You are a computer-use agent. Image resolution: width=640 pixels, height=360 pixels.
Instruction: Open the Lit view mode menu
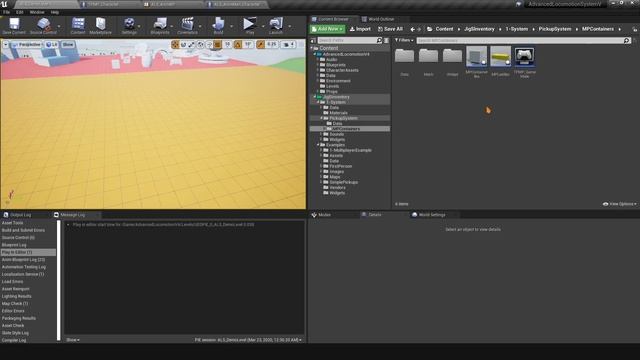[x=52, y=44]
